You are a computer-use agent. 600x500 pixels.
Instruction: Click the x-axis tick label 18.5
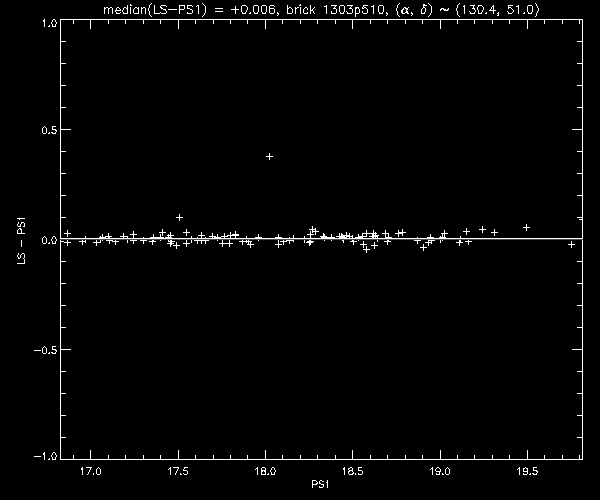(x=352, y=471)
